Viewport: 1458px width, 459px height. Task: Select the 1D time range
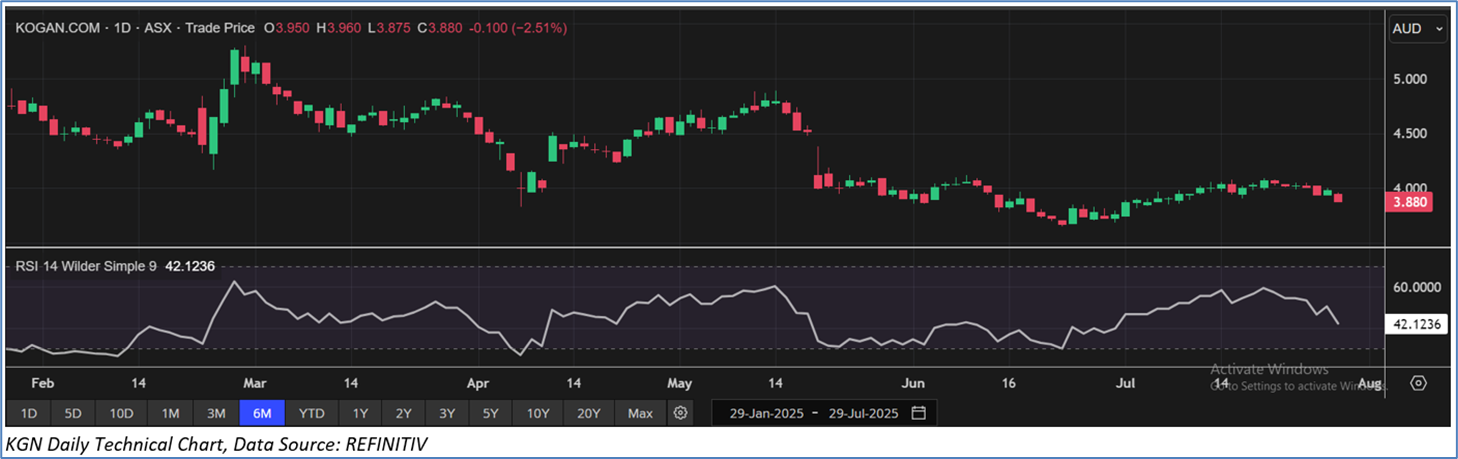(29, 413)
